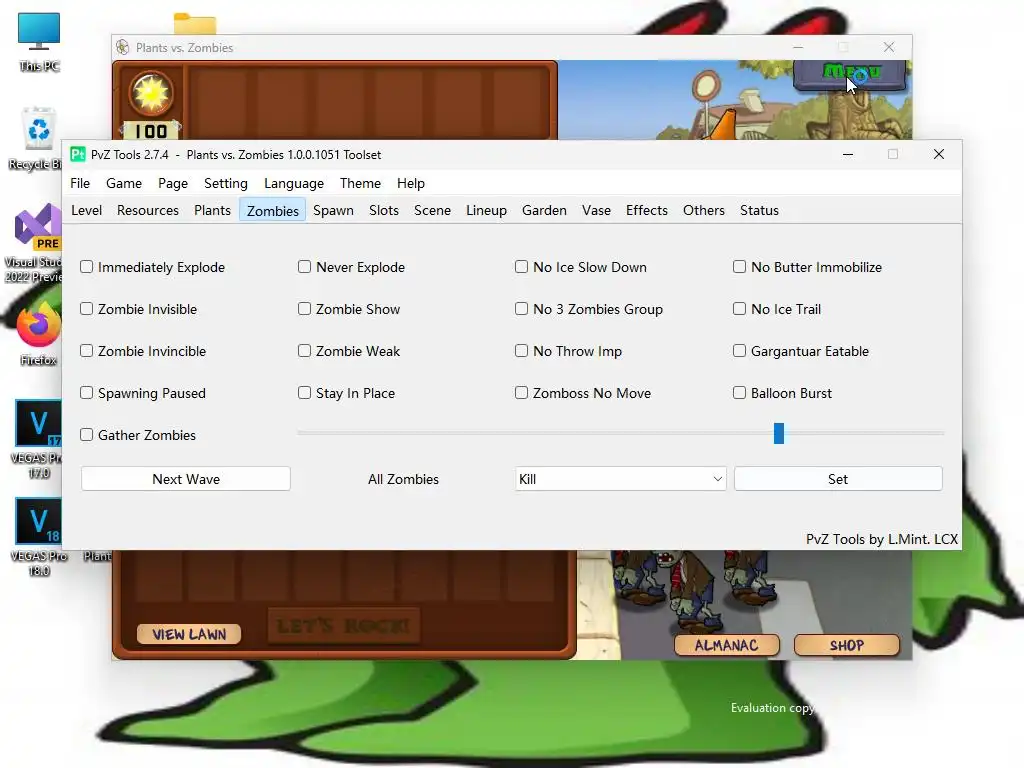Toggle Stay In Place checkbox
The width and height of the screenshot is (1024, 768).
pyautogui.click(x=304, y=392)
